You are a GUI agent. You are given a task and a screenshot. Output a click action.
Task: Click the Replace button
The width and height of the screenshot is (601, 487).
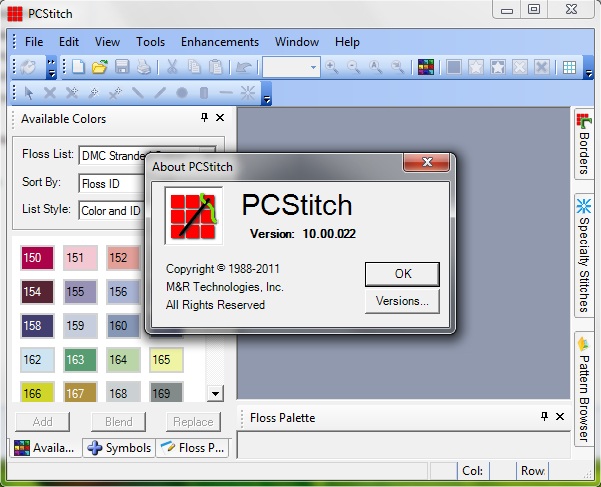click(193, 422)
